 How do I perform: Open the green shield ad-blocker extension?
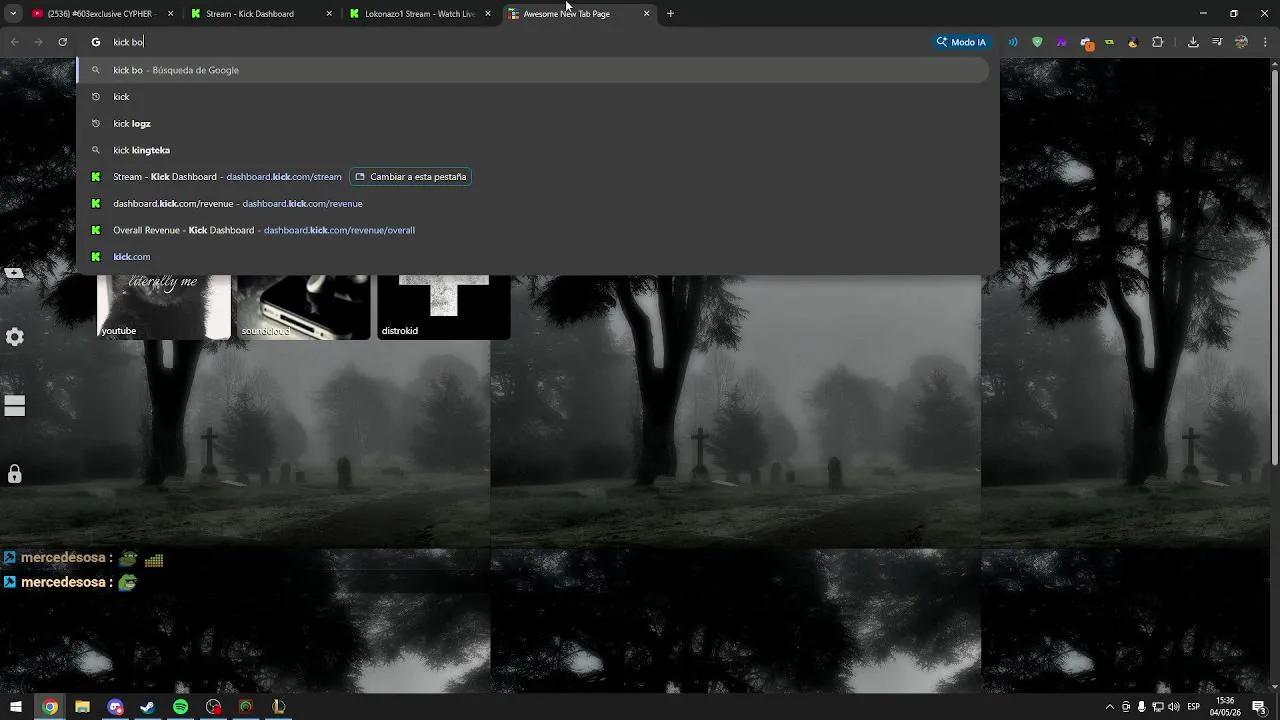click(x=1037, y=42)
